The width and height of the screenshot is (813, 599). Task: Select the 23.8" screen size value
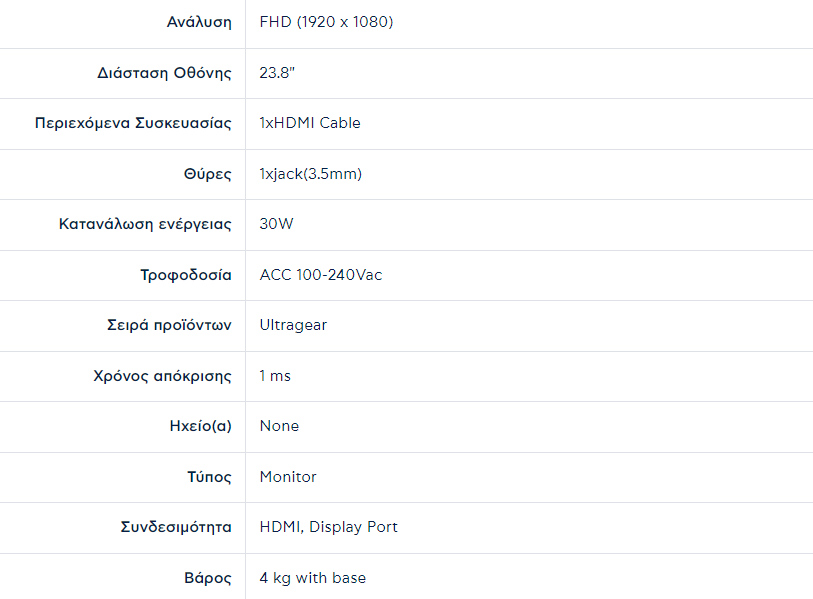click(x=277, y=73)
